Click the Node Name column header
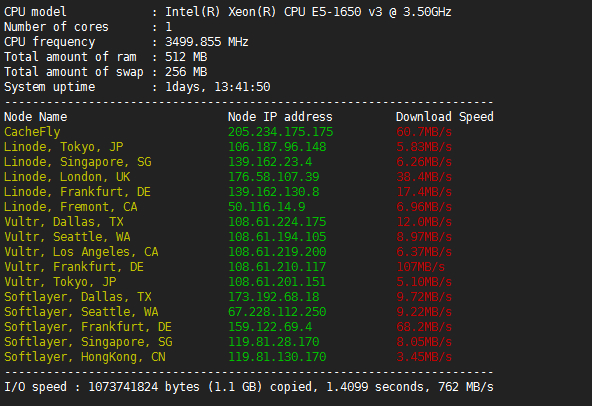Image resolution: width=592 pixels, height=406 pixels. (35, 117)
